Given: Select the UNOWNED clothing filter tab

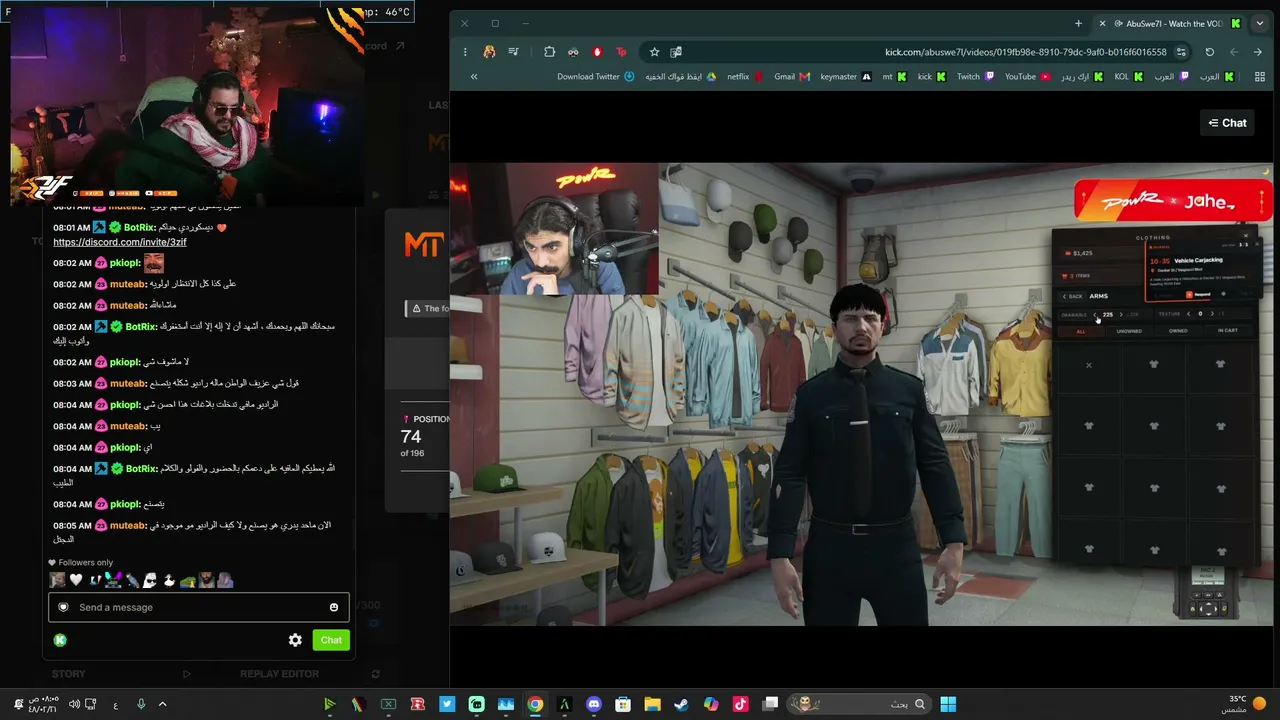Looking at the screenshot, I should pos(1129,331).
